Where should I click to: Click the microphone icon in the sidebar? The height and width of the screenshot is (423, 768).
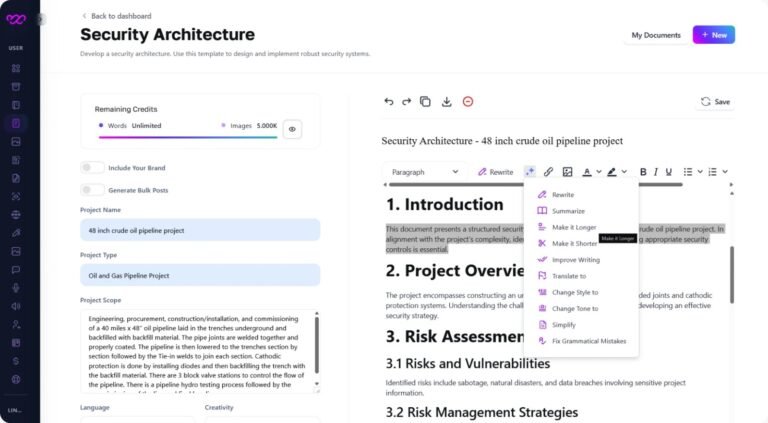coord(16,288)
